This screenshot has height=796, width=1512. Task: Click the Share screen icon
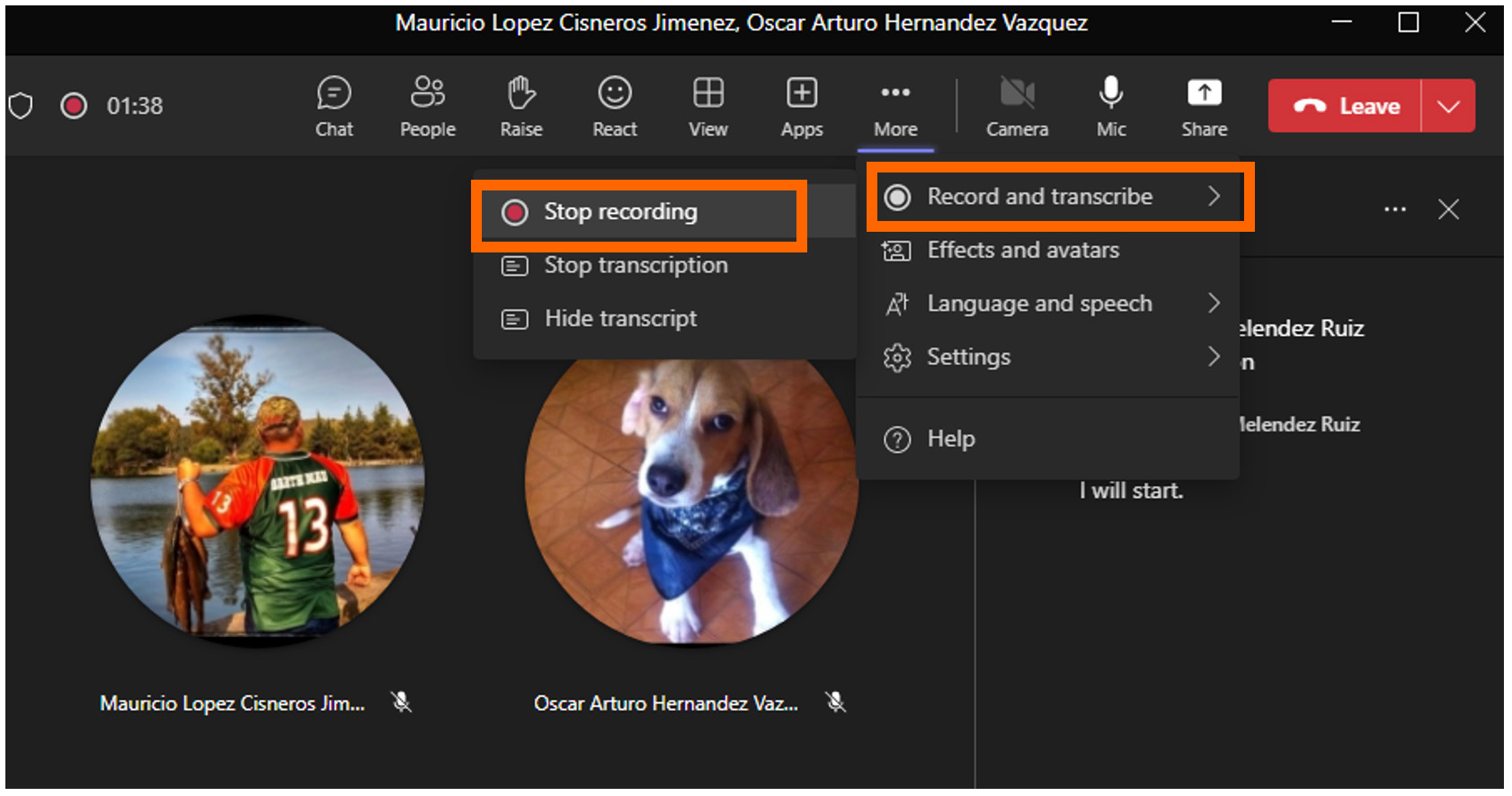(1204, 106)
